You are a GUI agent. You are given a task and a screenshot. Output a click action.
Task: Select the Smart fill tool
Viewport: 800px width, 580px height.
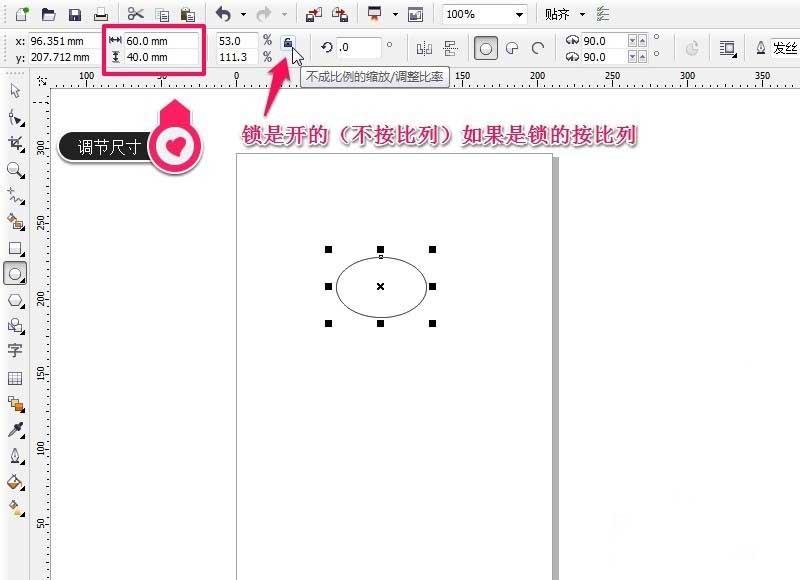(16, 222)
